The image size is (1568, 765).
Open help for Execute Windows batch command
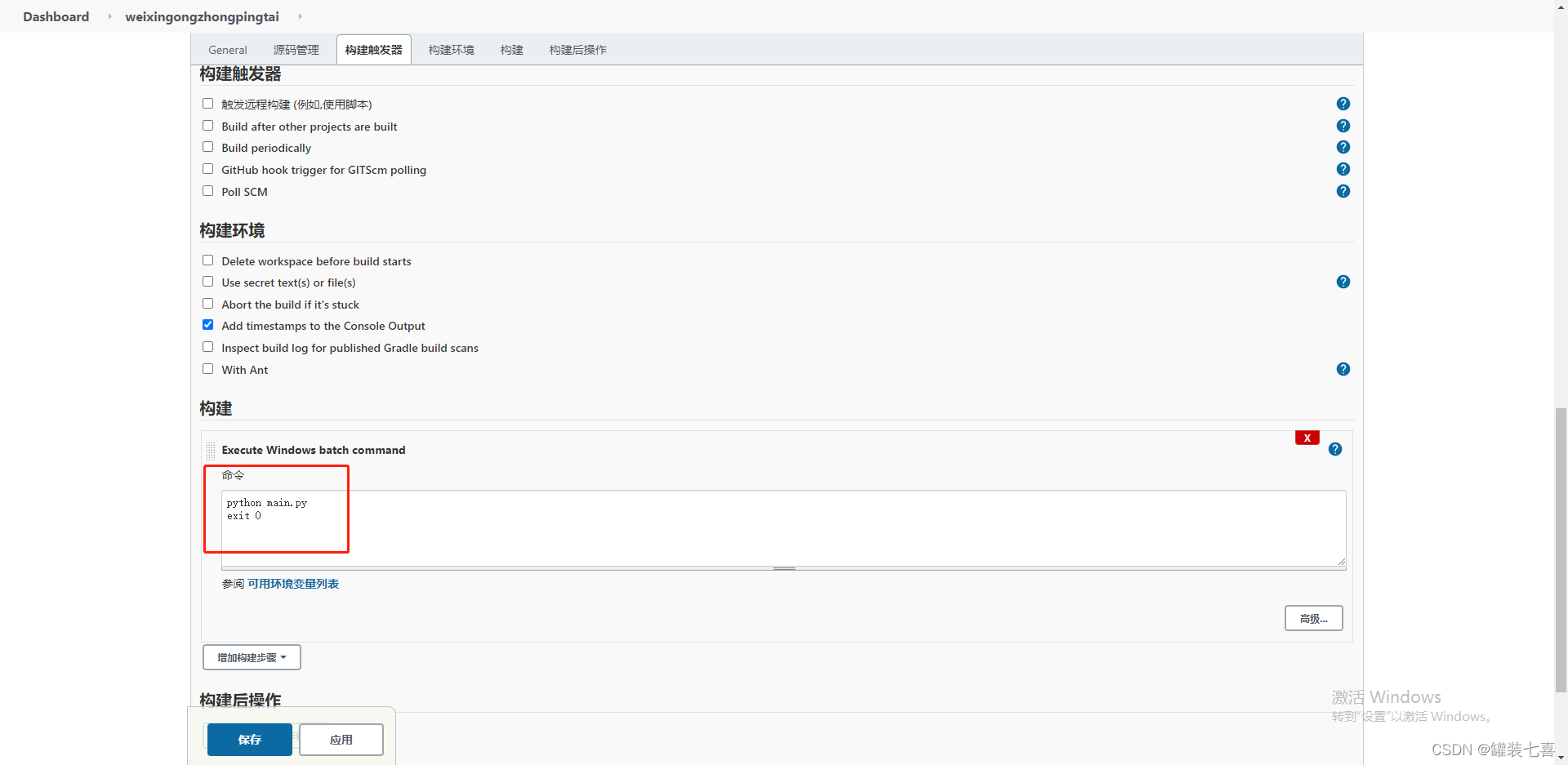(1334, 449)
